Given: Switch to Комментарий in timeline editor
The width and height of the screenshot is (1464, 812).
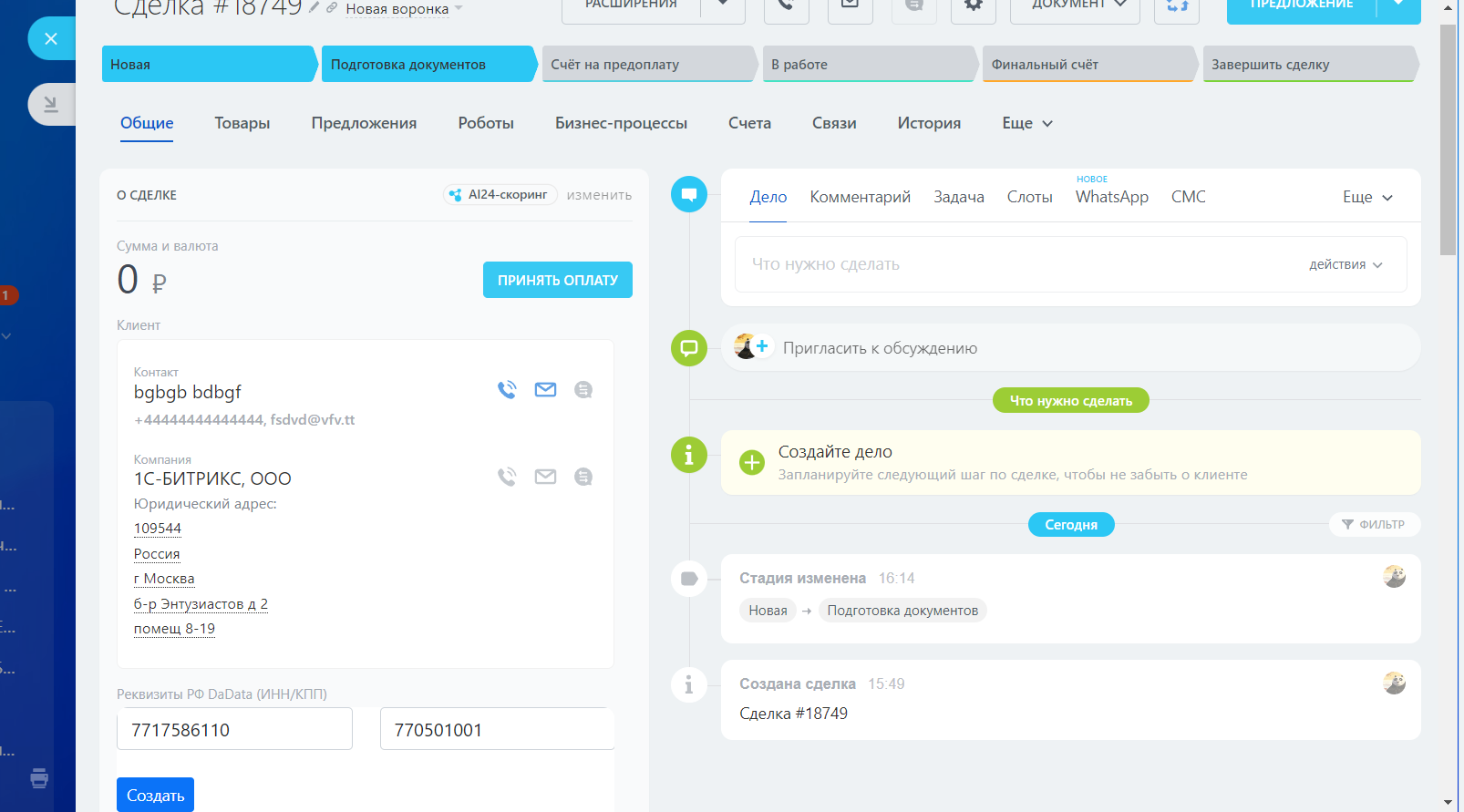Looking at the screenshot, I should coord(861,197).
